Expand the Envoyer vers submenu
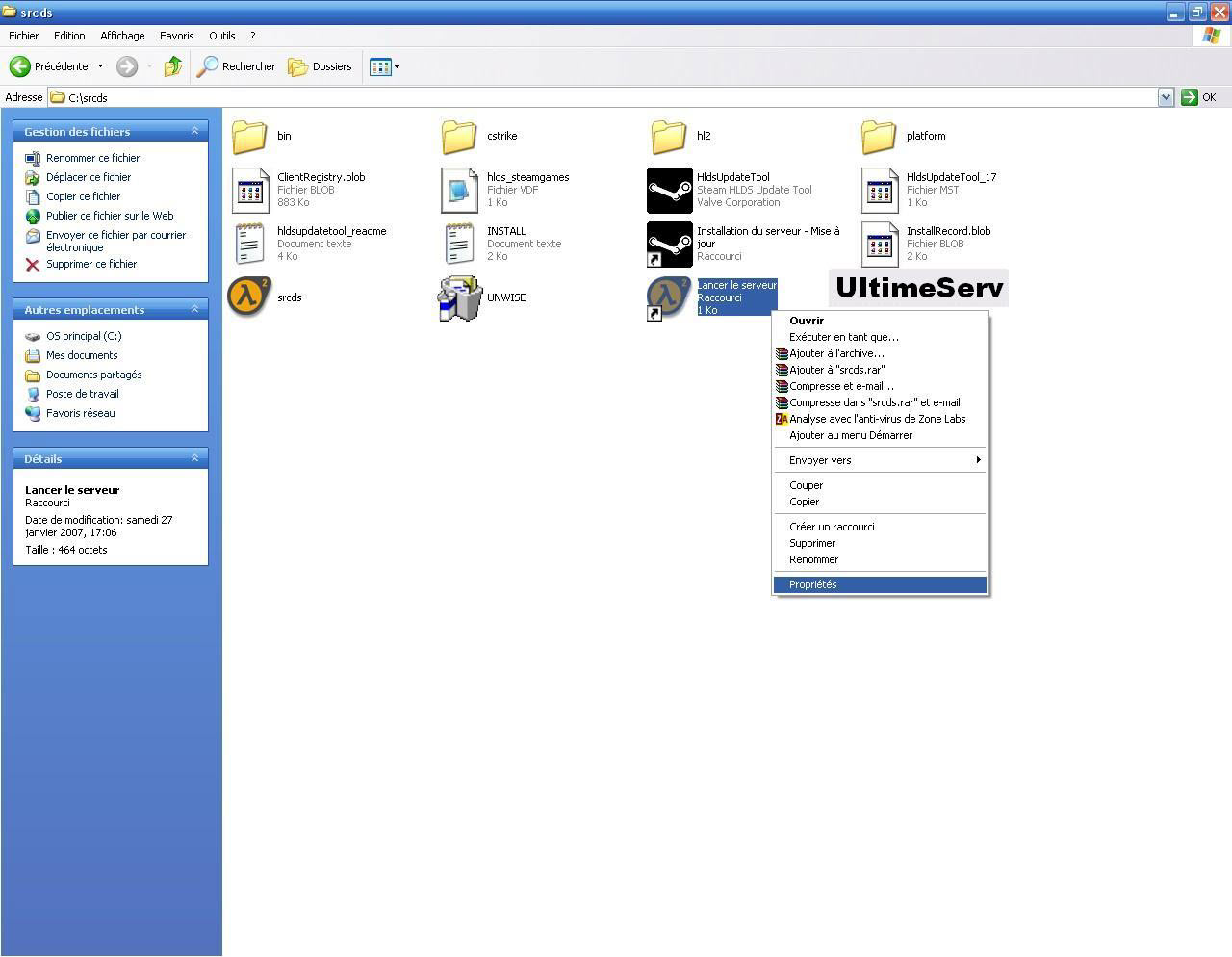This screenshot has width=1232, height=957. pos(880,460)
